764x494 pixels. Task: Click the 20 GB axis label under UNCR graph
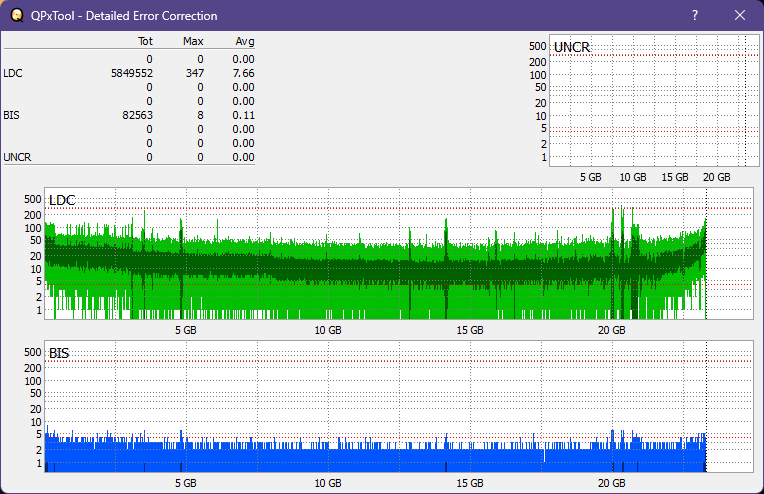tap(717, 177)
